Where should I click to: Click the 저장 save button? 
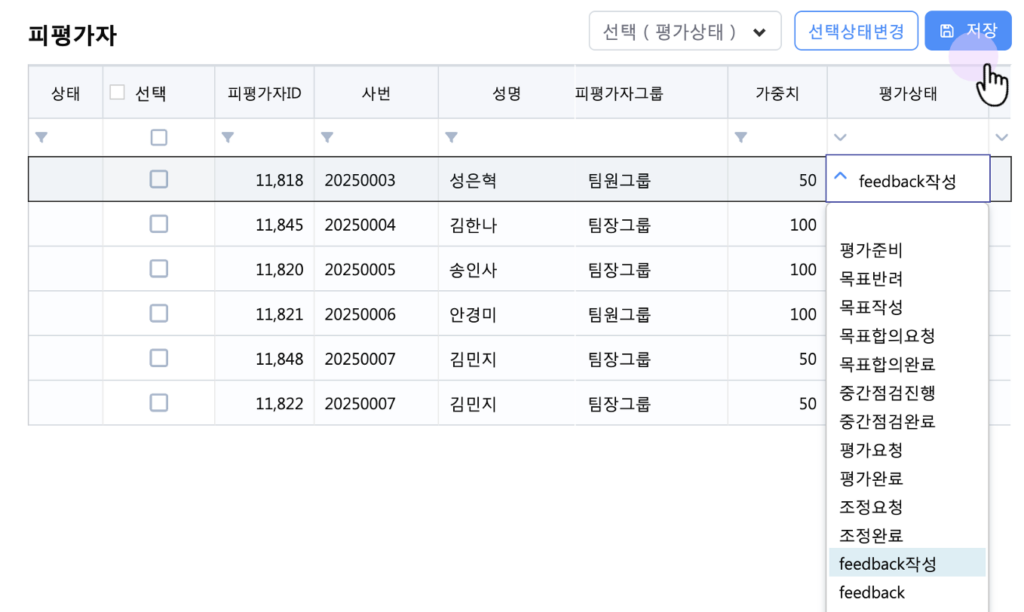tap(967, 31)
